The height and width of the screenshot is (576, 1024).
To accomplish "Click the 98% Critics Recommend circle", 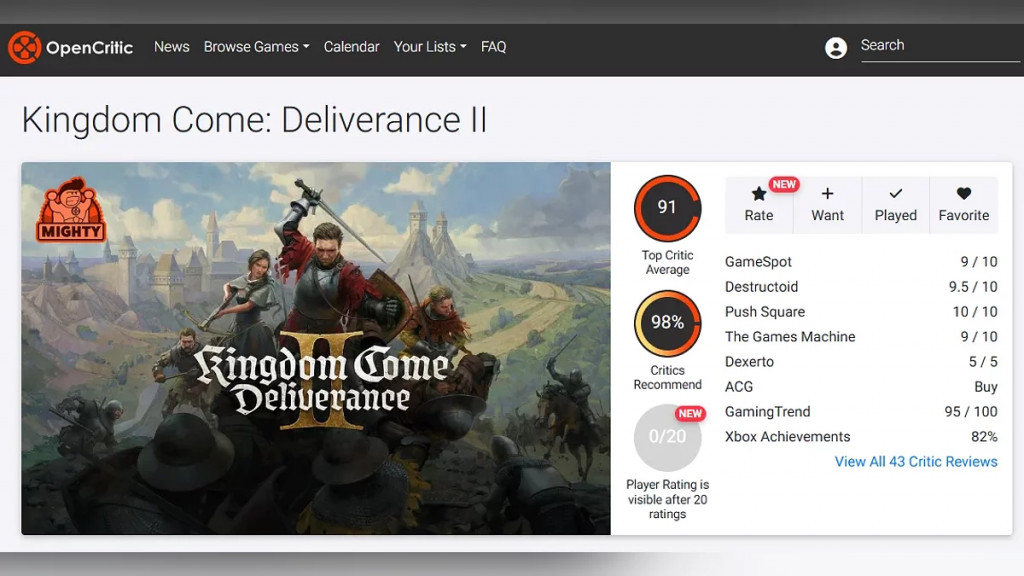I will tap(667, 323).
